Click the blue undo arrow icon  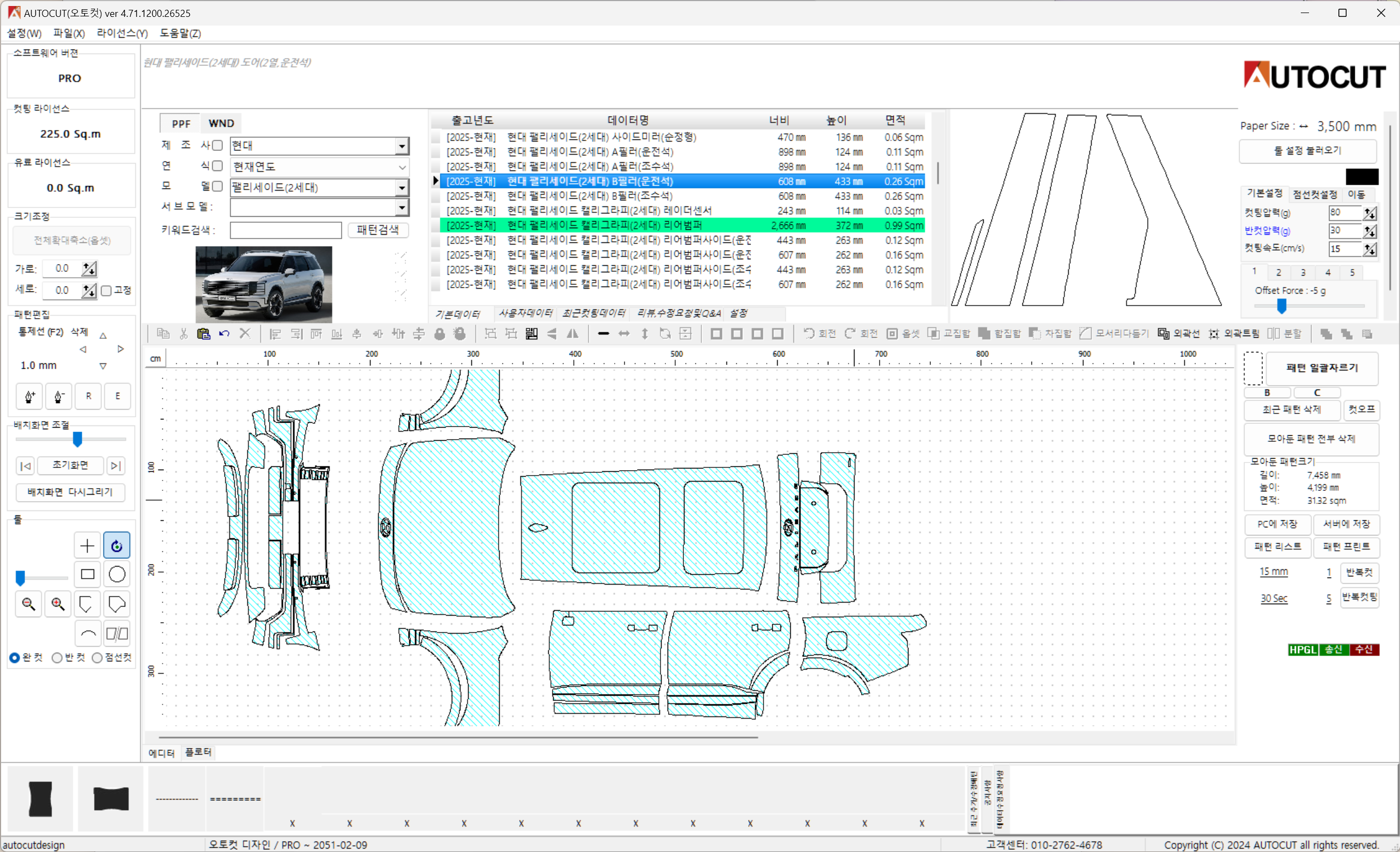(x=224, y=333)
